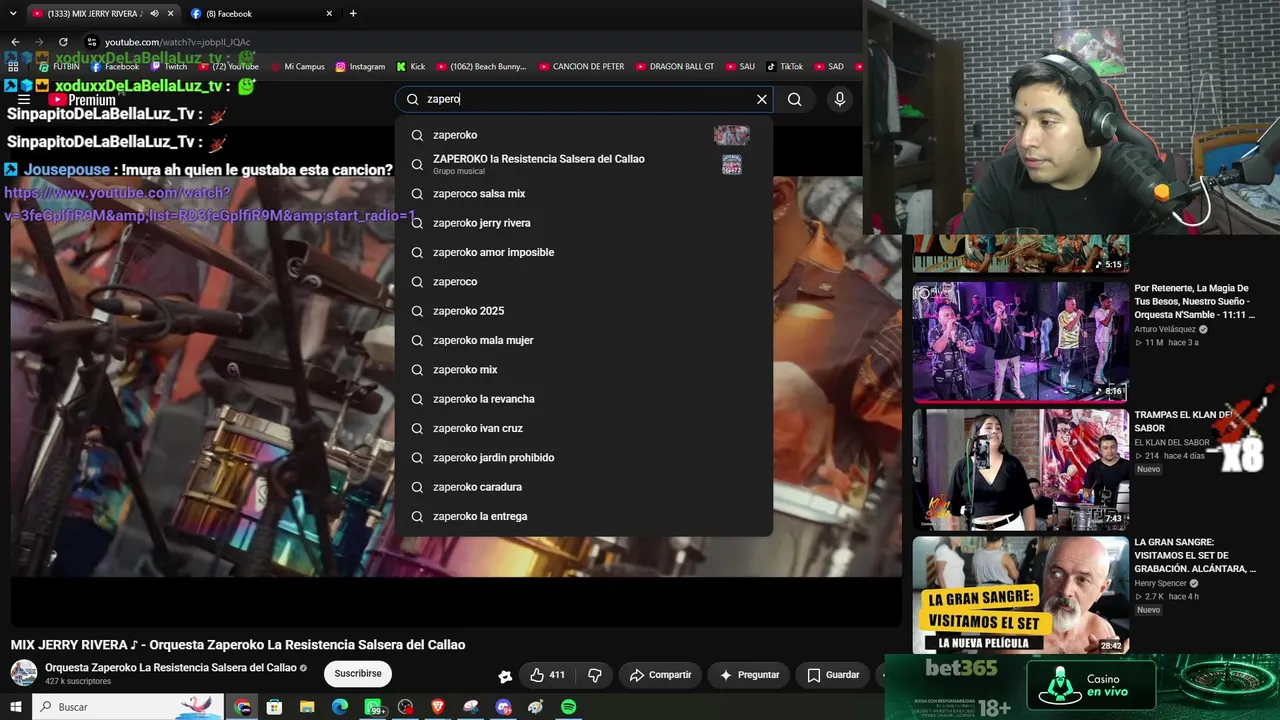Open TRAMPAS EL KLAN DEL SABOR thumbnail
This screenshot has width=1280, height=720.
1020,470
